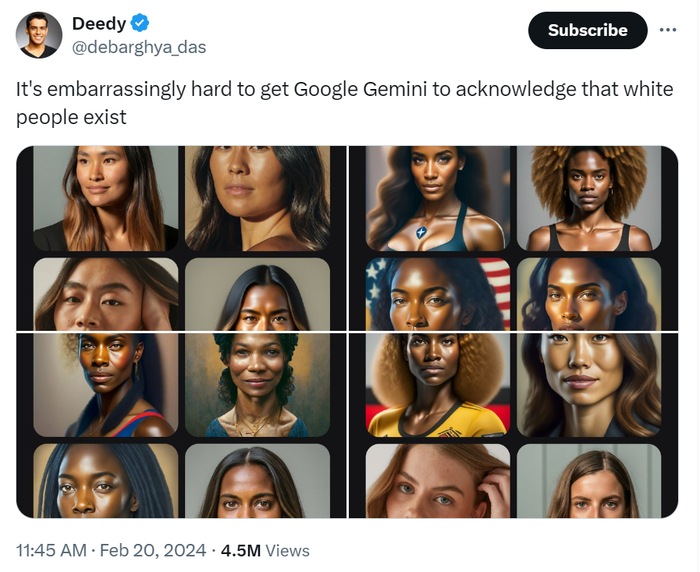Open the top-left image grid panel
Image resolution: width=700 pixels, height=572 pixels.
[181, 238]
